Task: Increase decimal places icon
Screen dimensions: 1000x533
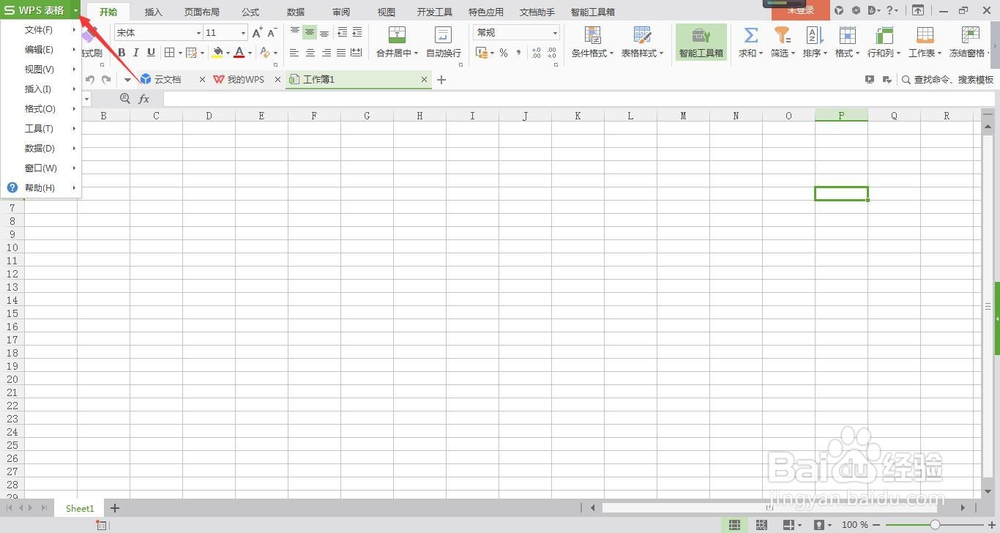Action: [x=536, y=53]
